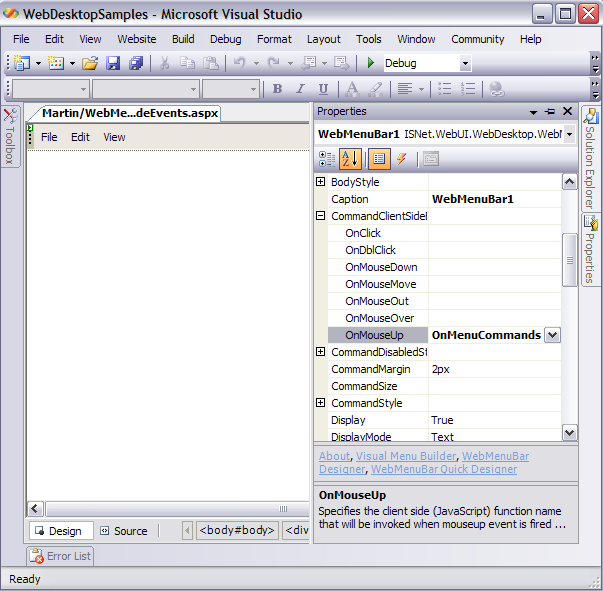603x591 pixels.
Task: Open the OnMouseUp value dropdown
Action: click(552, 335)
